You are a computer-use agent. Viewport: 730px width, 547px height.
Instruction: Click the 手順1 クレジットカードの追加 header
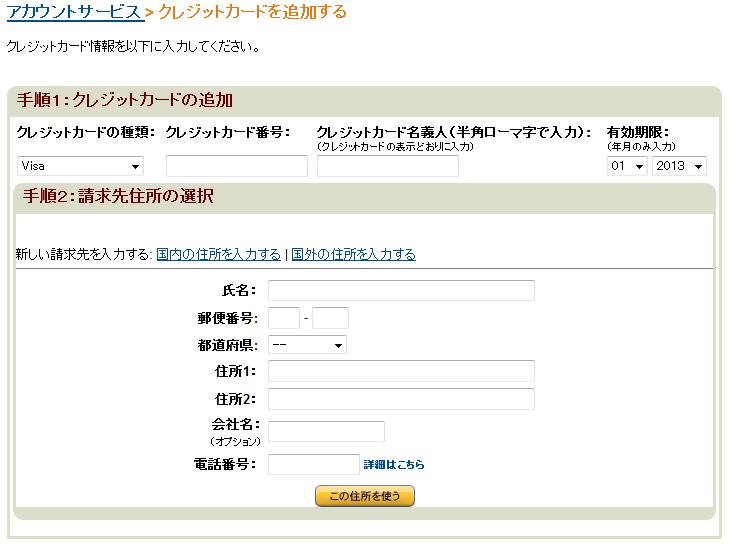coord(125,100)
